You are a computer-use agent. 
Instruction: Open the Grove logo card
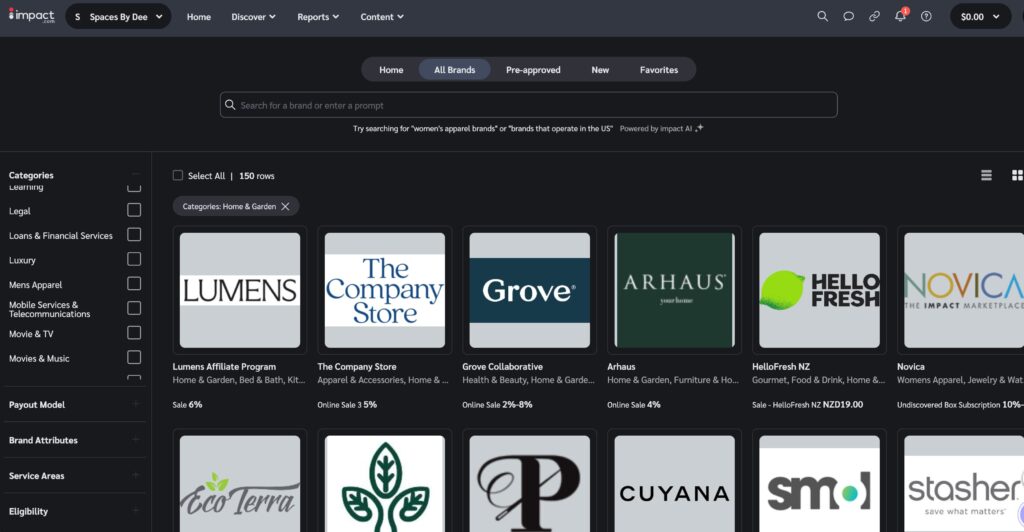coord(530,290)
